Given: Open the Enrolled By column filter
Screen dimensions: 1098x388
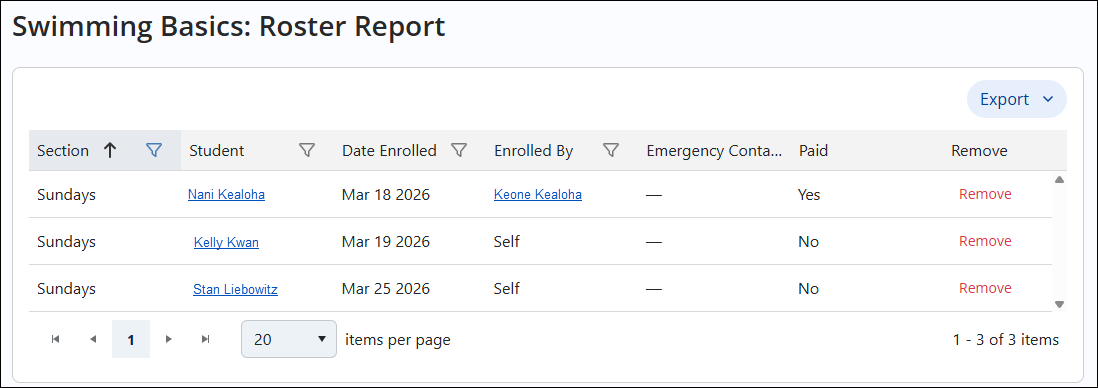Looking at the screenshot, I should point(611,150).
